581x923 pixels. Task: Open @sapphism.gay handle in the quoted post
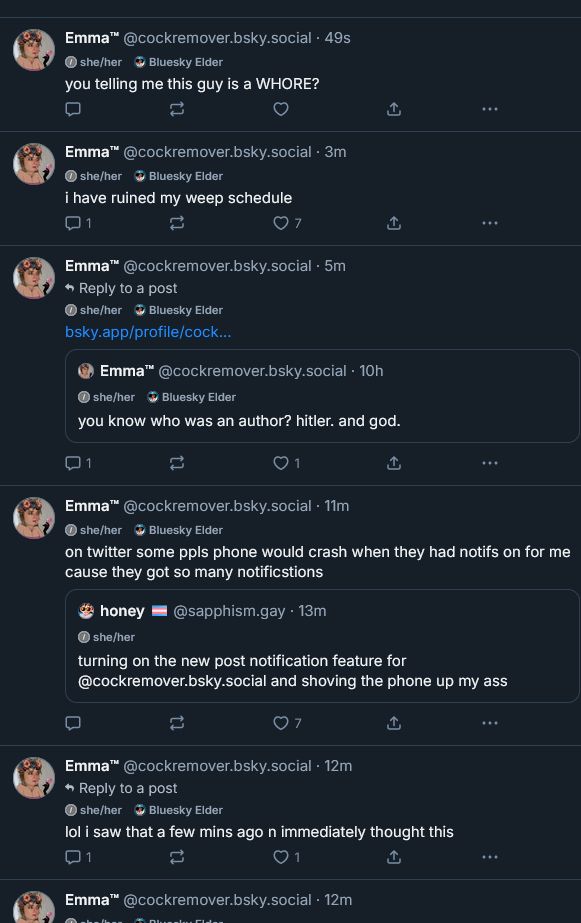tap(227, 610)
